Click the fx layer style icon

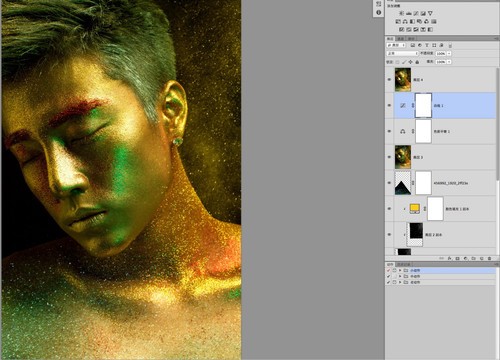[449, 258]
